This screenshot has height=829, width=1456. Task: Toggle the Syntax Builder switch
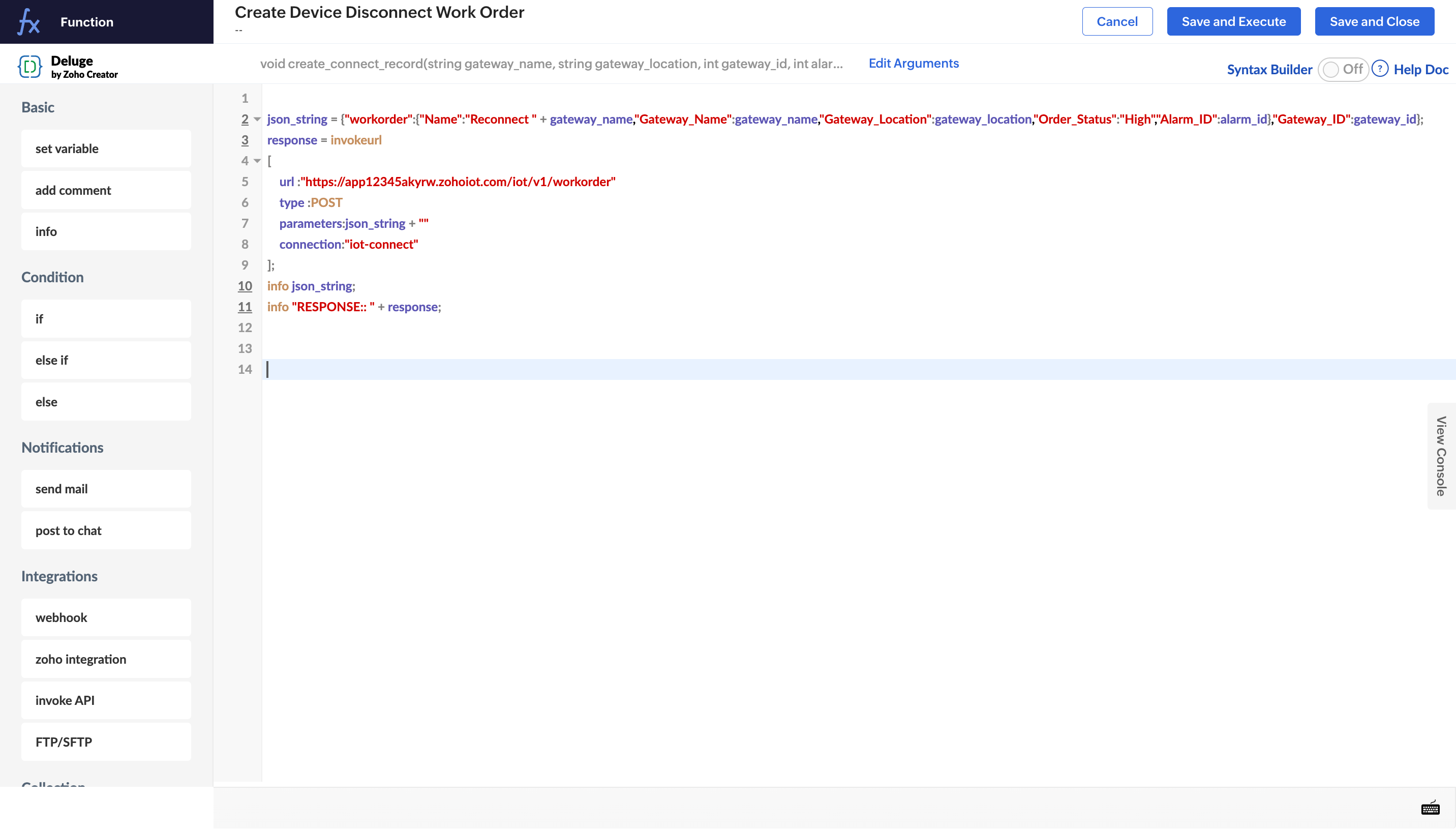[1342, 70]
